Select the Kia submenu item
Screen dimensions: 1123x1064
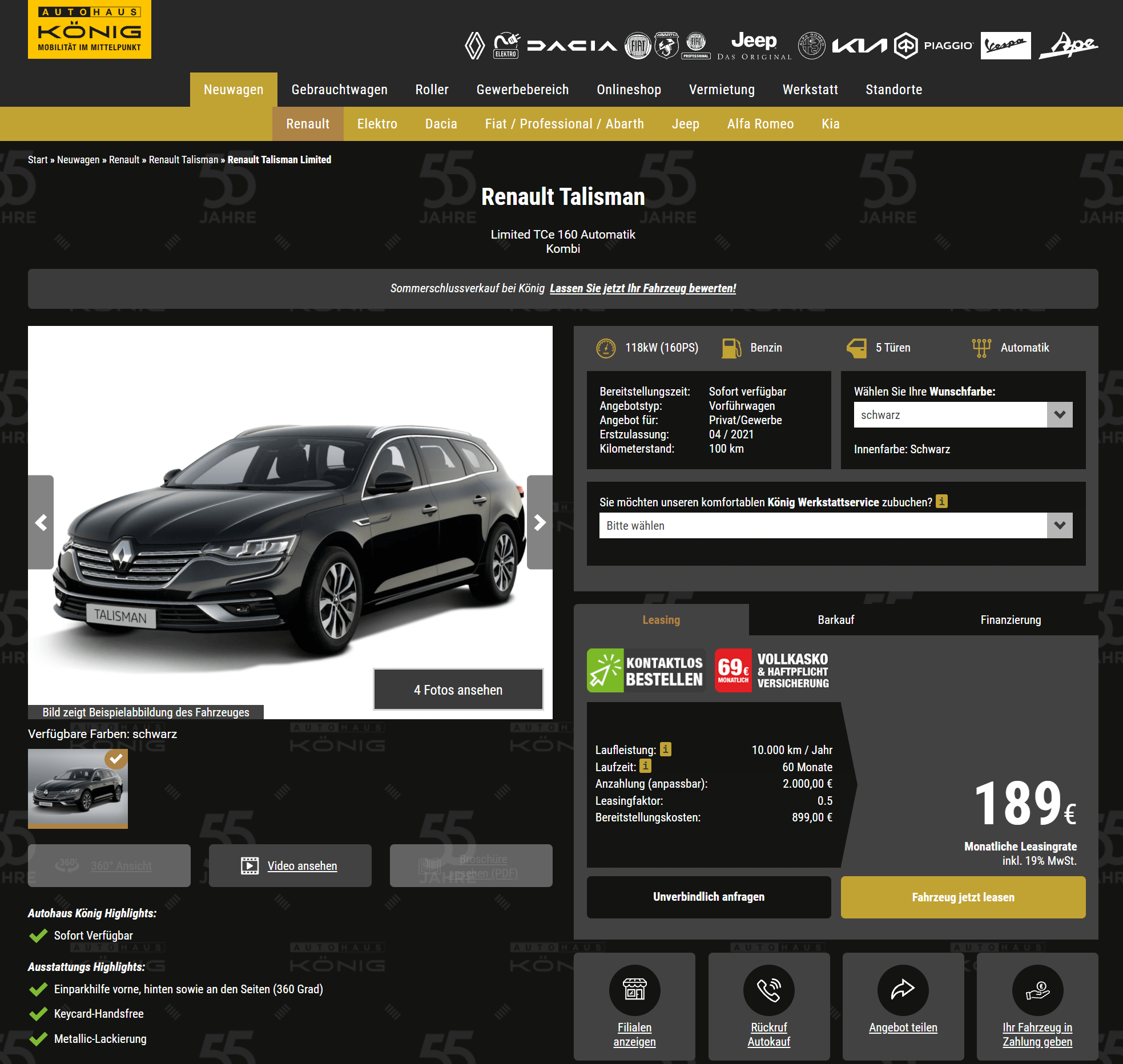click(x=830, y=124)
